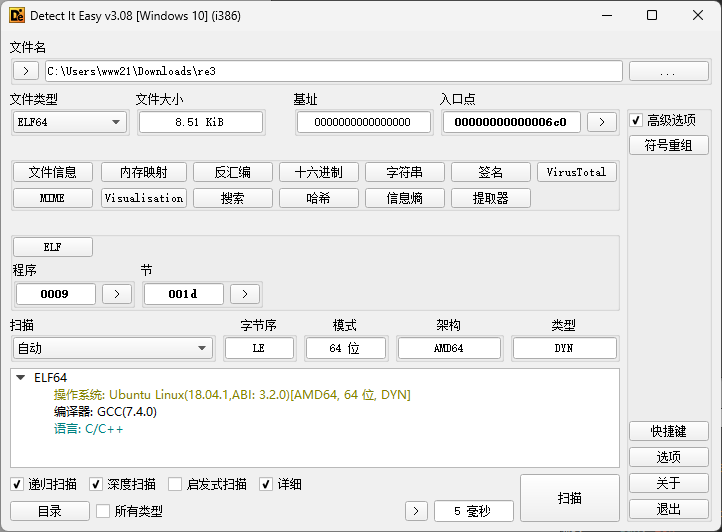Toggle the 递归扫描 checkbox
Viewport: 722px width, 532px height.
tap(17, 484)
